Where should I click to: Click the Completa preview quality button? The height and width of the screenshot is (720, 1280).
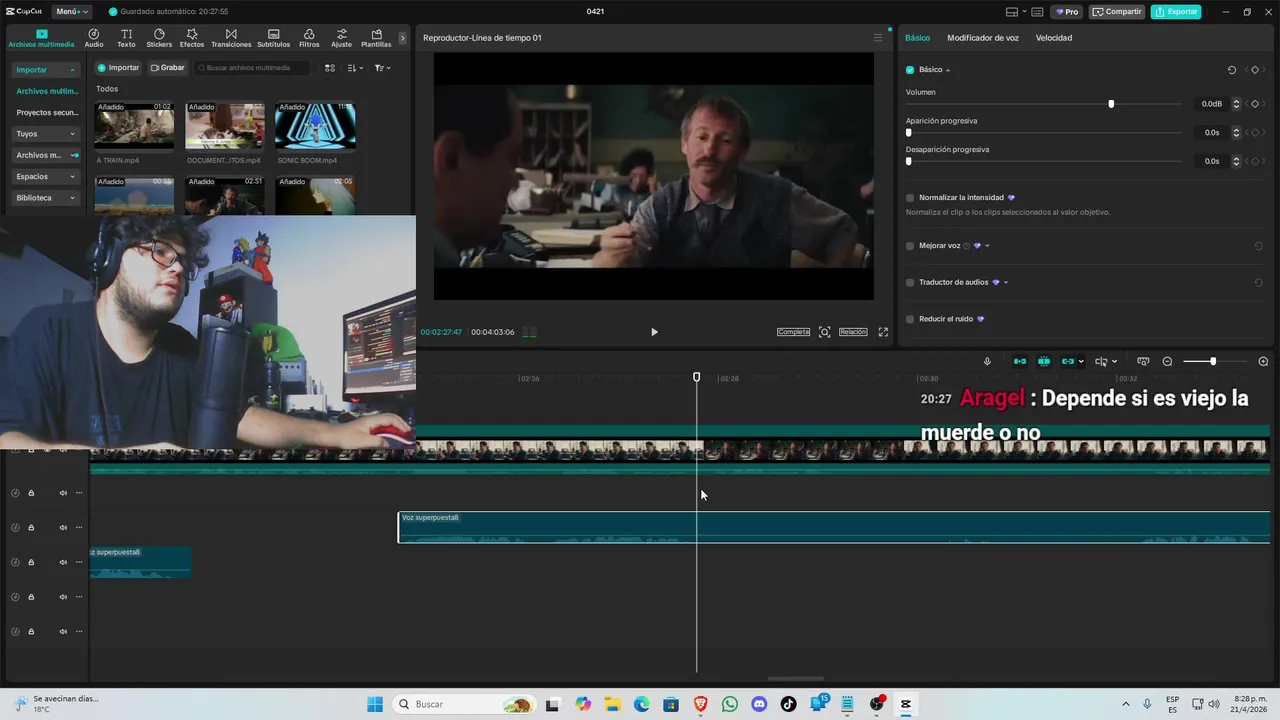793,332
